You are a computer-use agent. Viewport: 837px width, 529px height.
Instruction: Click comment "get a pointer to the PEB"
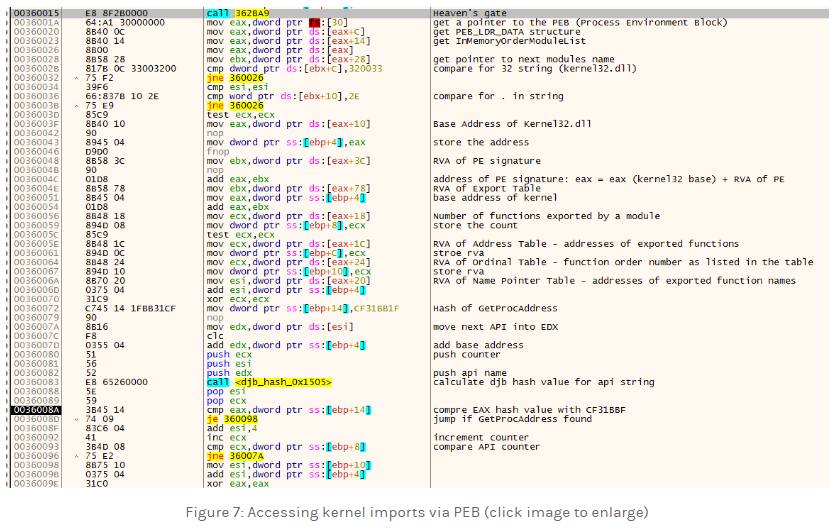coord(580,22)
